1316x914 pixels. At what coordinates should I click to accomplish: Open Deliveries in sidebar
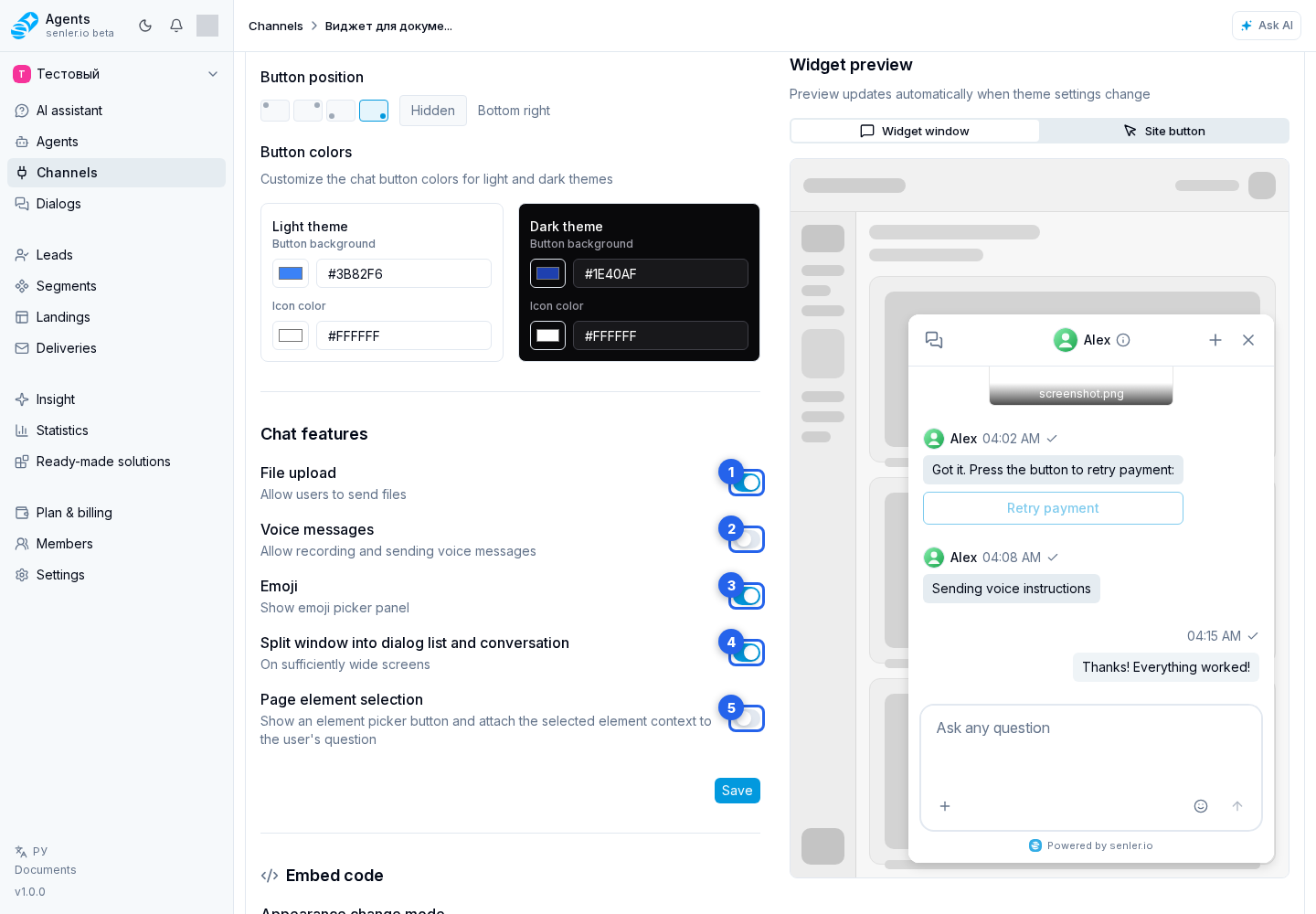(x=116, y=348)
